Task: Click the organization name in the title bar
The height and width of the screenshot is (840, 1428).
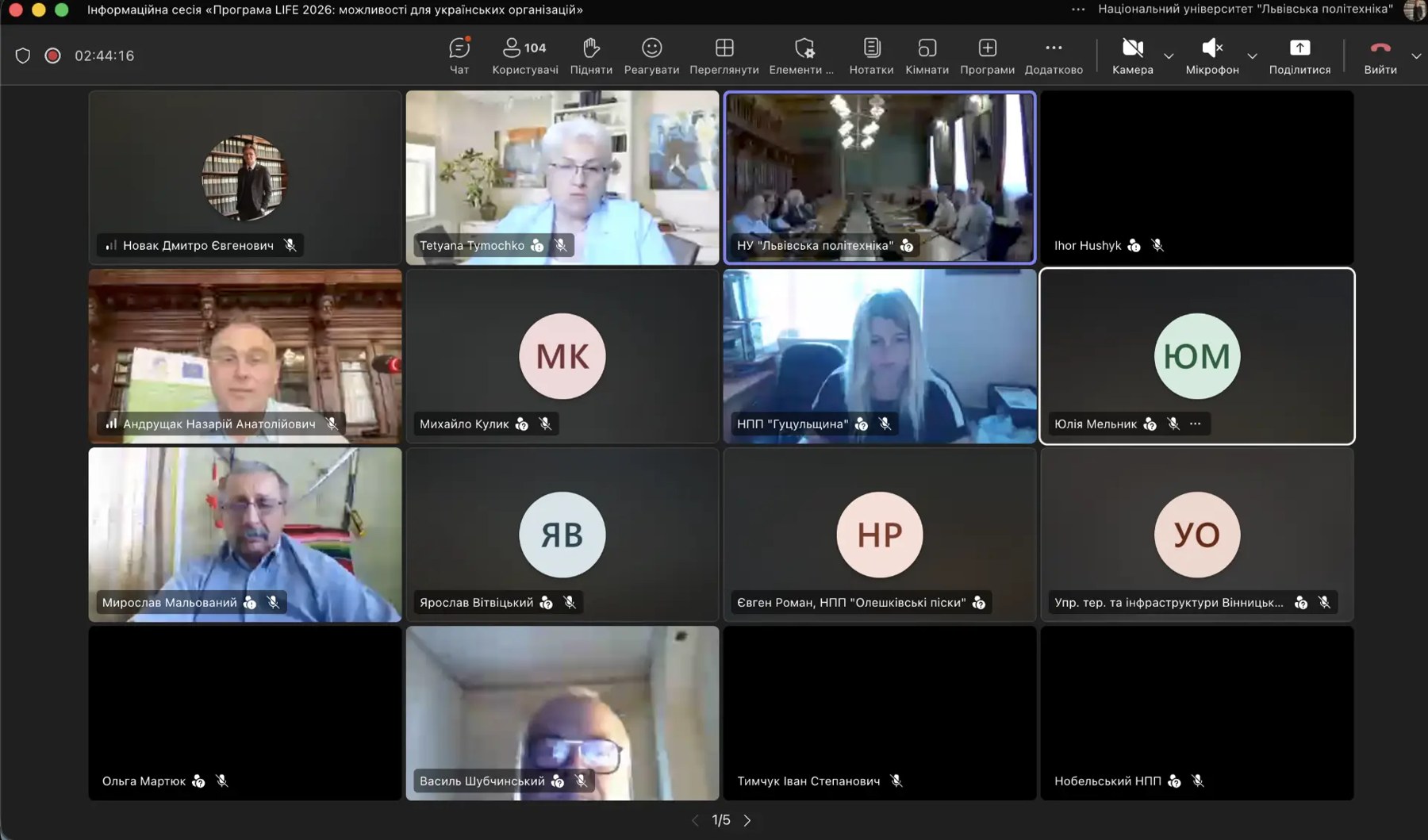Action: coord(1246,10)
